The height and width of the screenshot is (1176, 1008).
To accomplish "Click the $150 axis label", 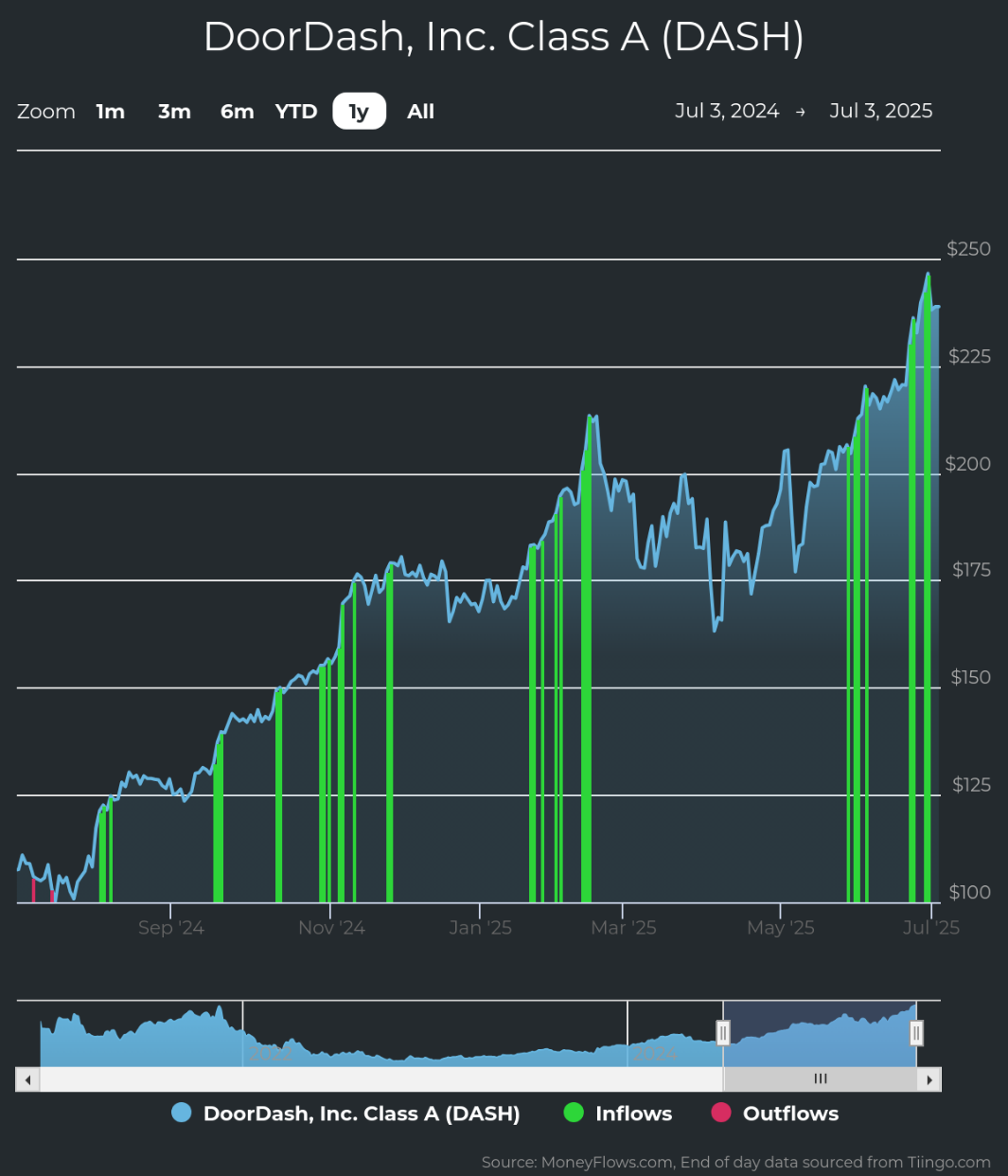I will pos(970,677).
